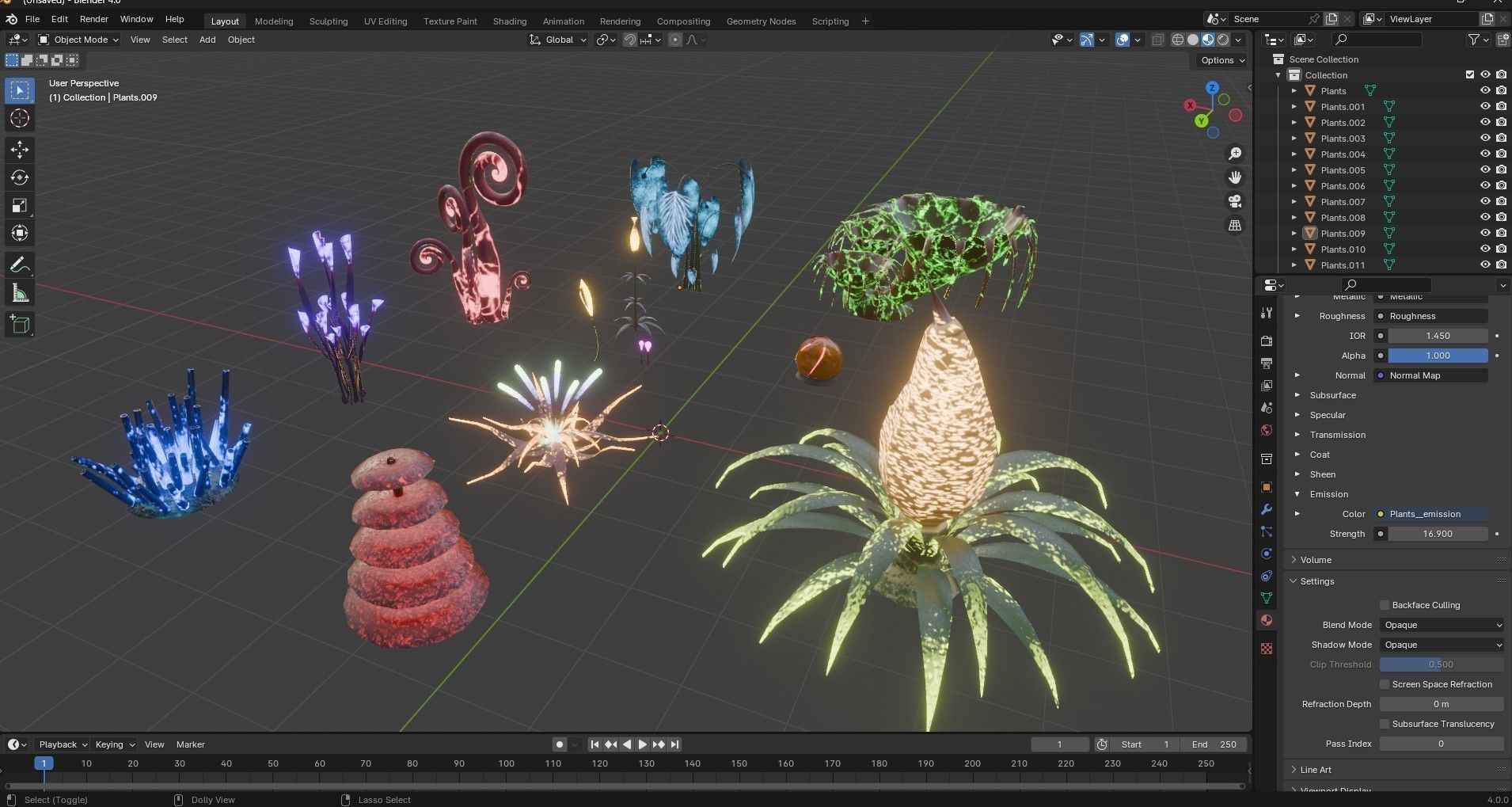
Task: Select the Annotate pencil tool
Action: 20,265
